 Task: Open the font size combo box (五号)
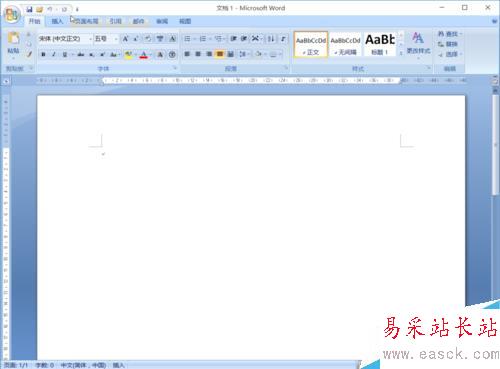tap(106, 39)
